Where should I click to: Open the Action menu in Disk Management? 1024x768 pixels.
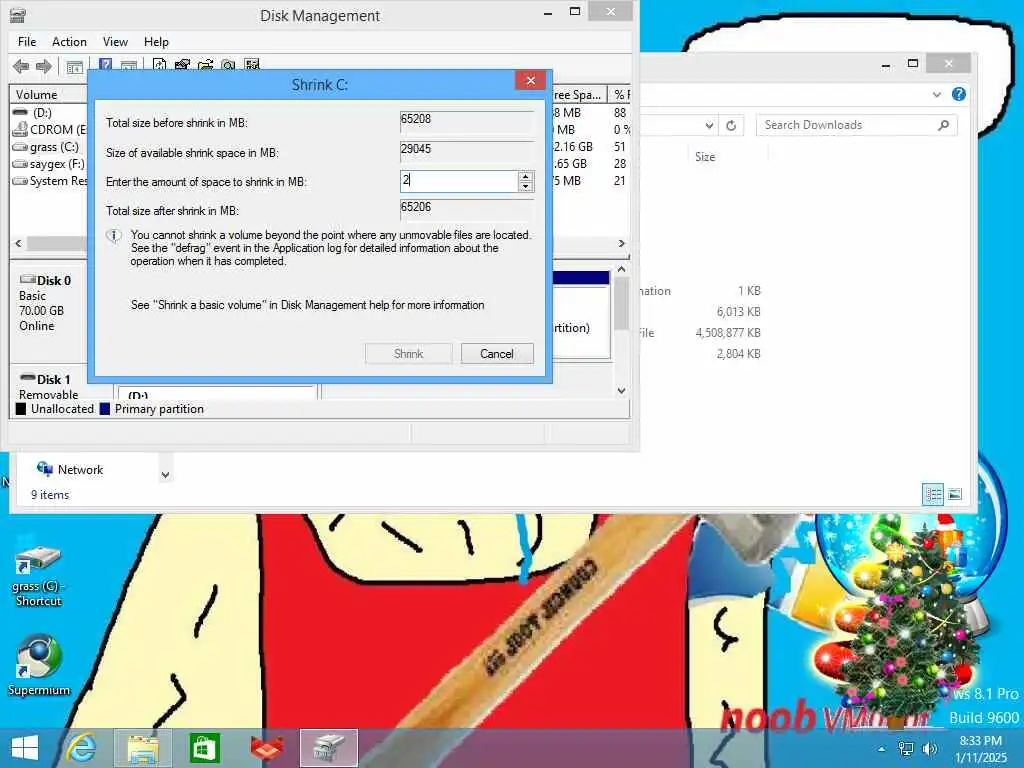[x=69, y=42]
